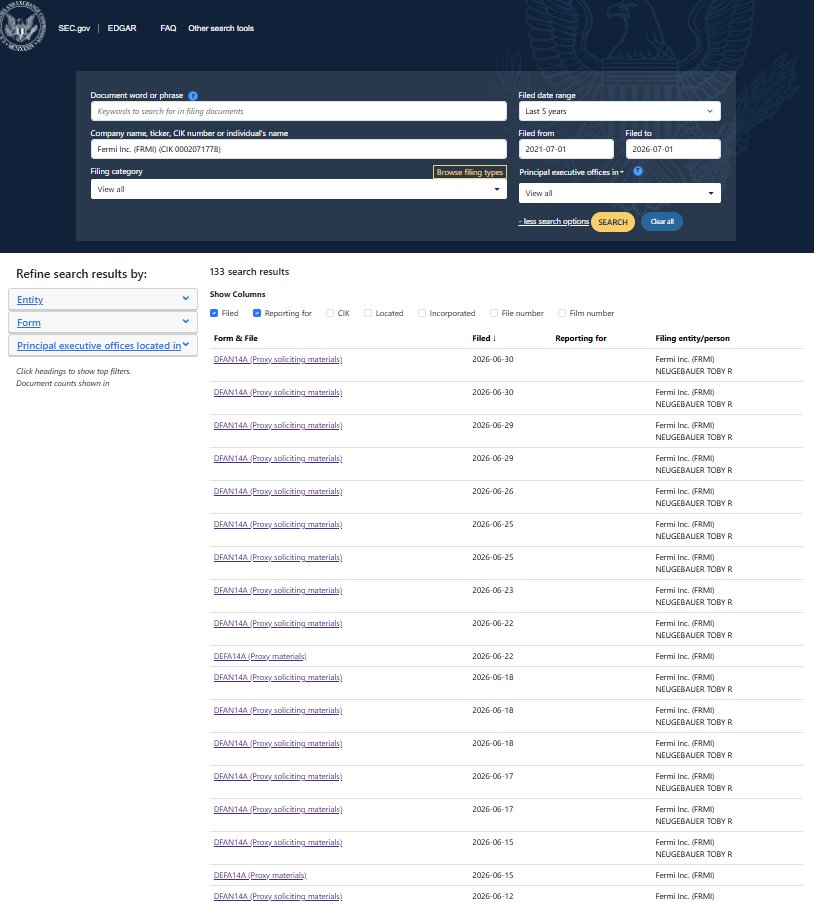Sort by the Filed column header
Image resolution: width=814 pixels, height=903 pixels.
coord(484,339)
